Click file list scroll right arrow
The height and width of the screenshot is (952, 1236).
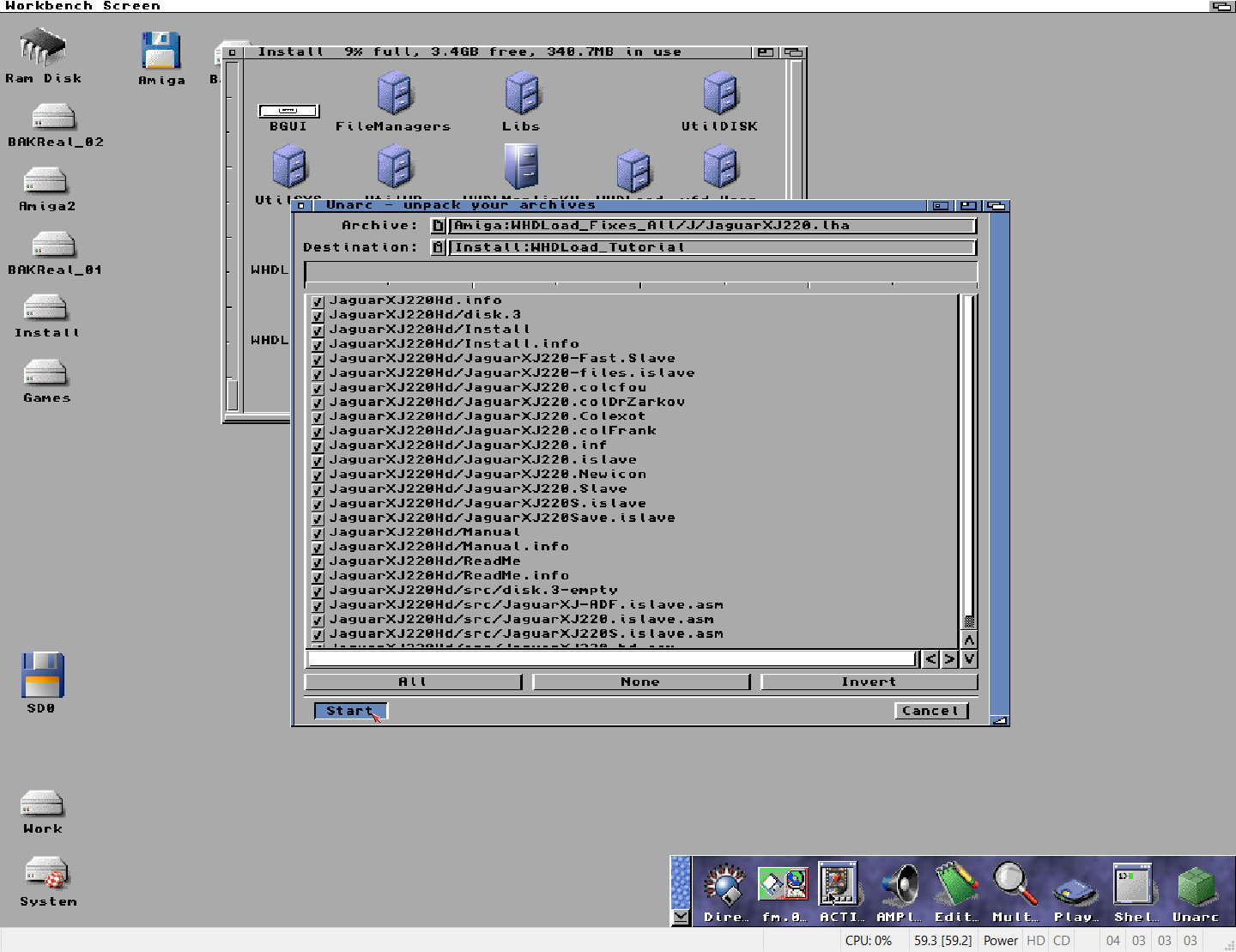[x=949, y=659]
